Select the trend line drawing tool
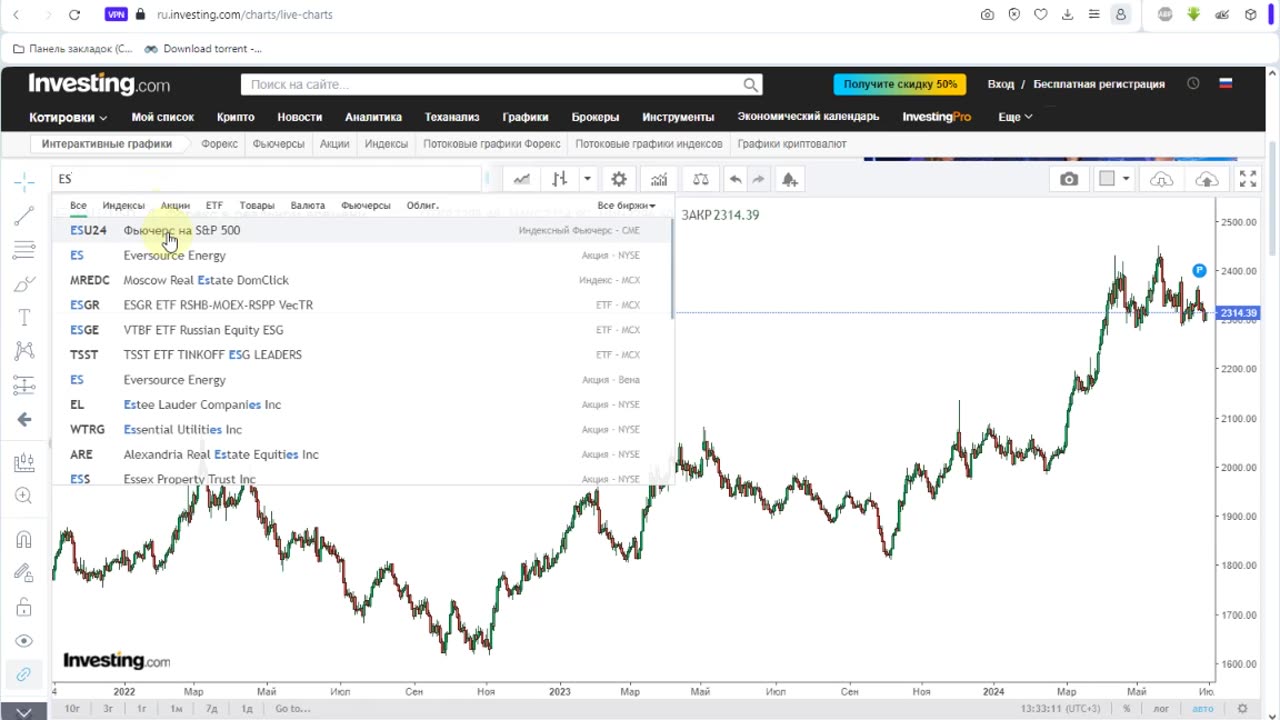This screenshot has width=1280, height=720. 24,216
